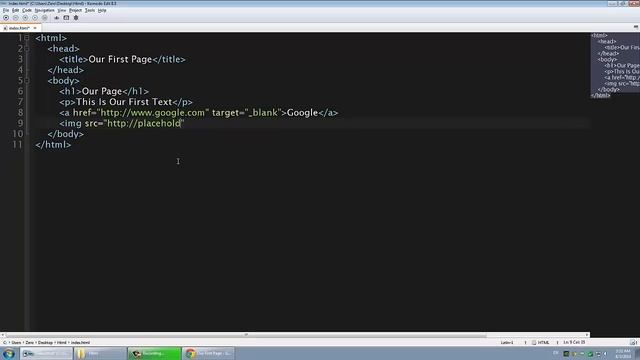Click the Html breadcrumb segment
640x360 pixels.
pos(62,343)
